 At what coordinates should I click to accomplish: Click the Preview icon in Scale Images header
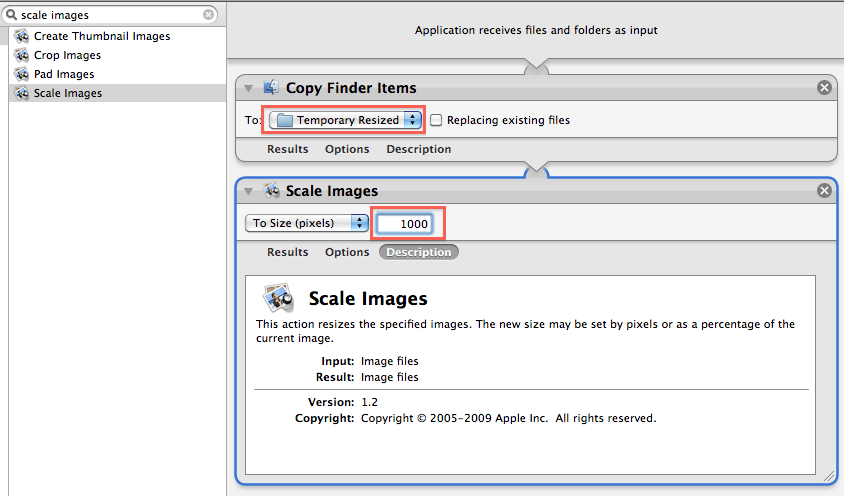(x=271, y=190)
